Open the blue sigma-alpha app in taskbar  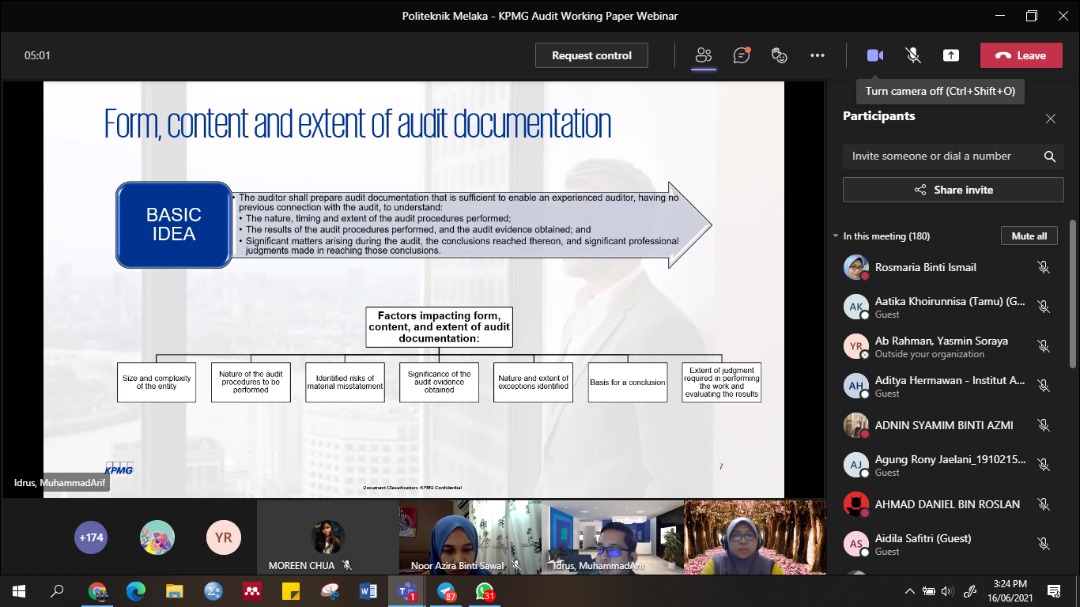coord(213,591)
